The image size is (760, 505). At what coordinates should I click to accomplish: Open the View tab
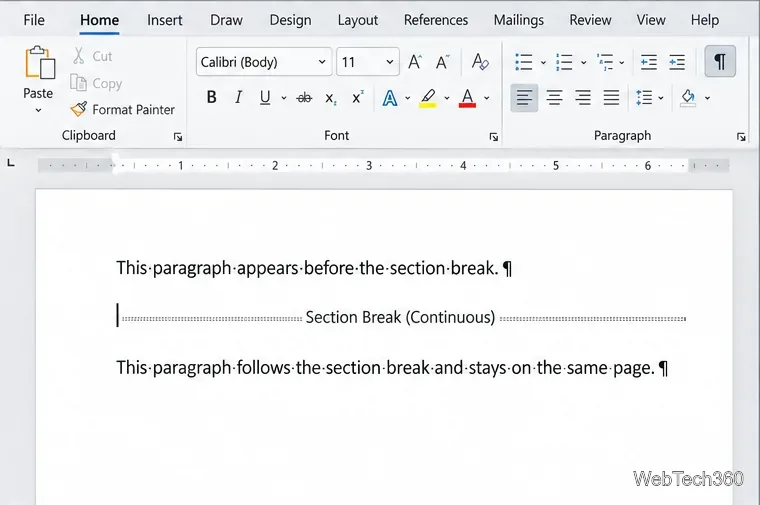click(x=651, y=20)
